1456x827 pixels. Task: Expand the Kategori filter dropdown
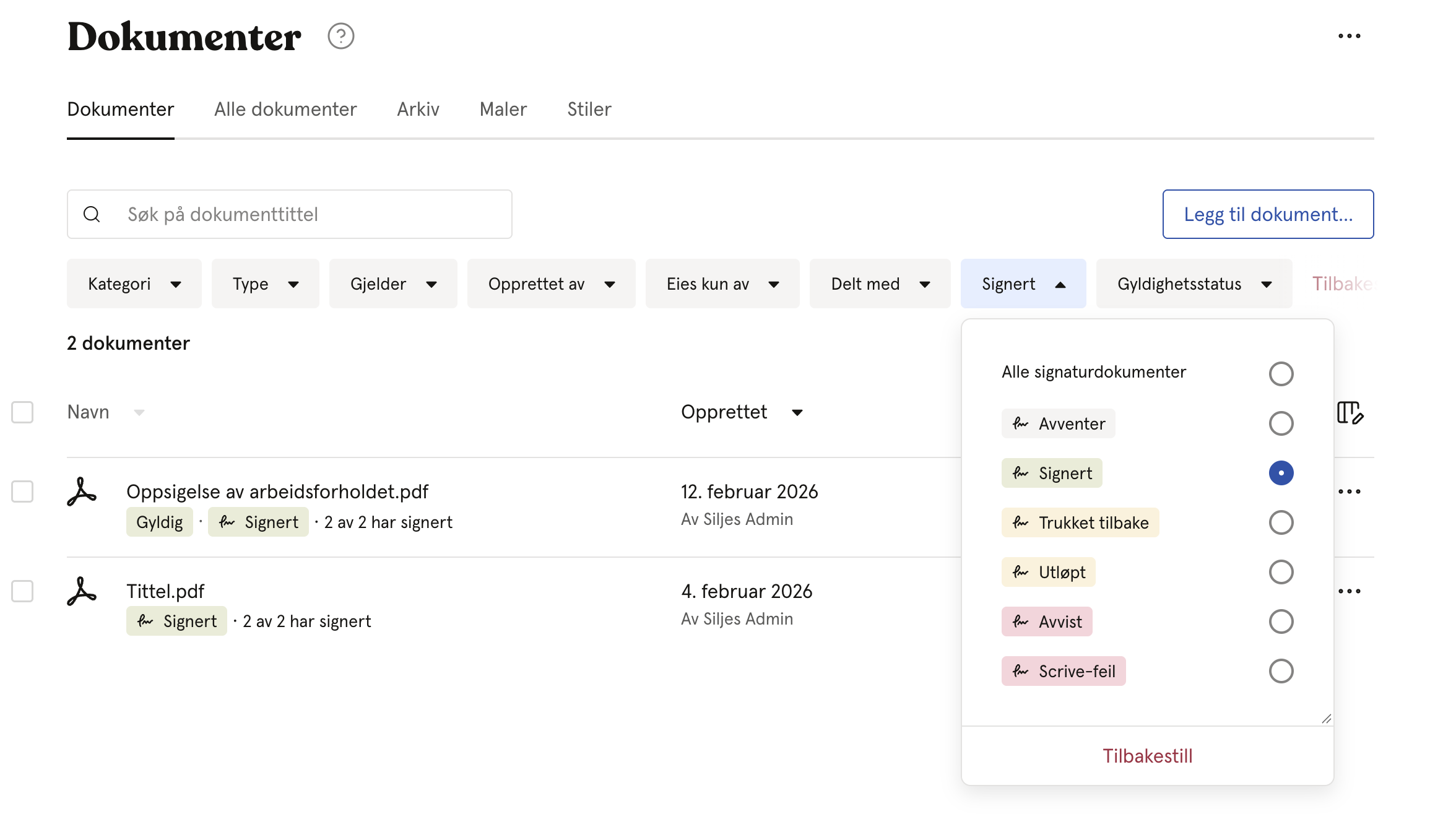(x=134, y=284)
